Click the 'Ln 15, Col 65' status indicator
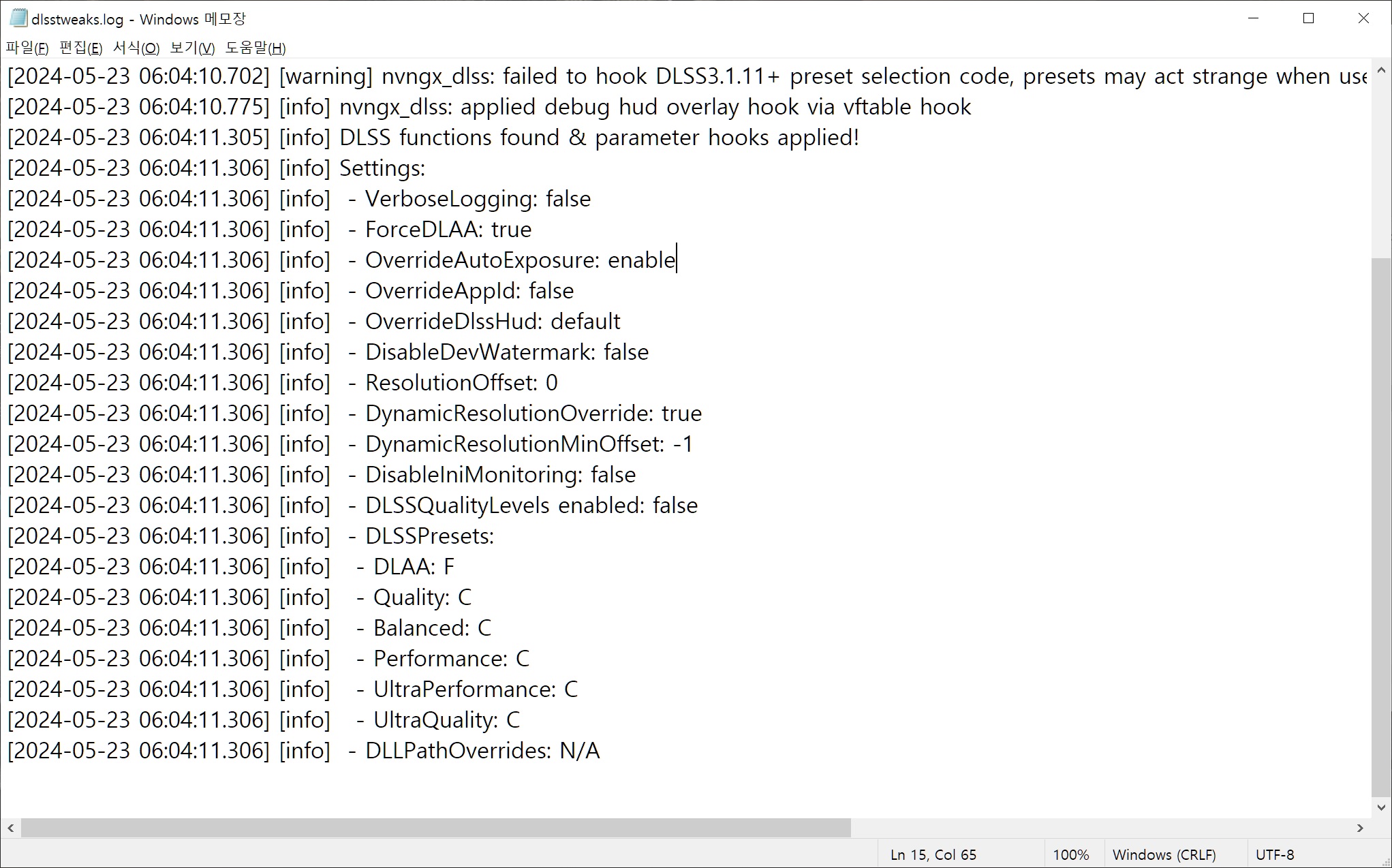This screenshot has height=868, width=1392. coord(933,854)
